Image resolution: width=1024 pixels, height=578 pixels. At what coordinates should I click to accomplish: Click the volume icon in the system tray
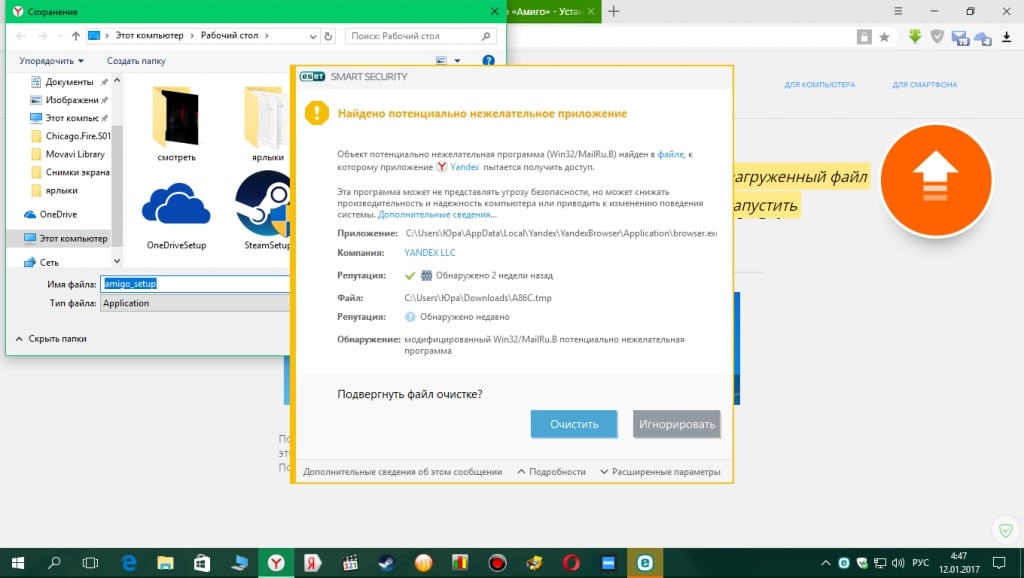[898, 562]
